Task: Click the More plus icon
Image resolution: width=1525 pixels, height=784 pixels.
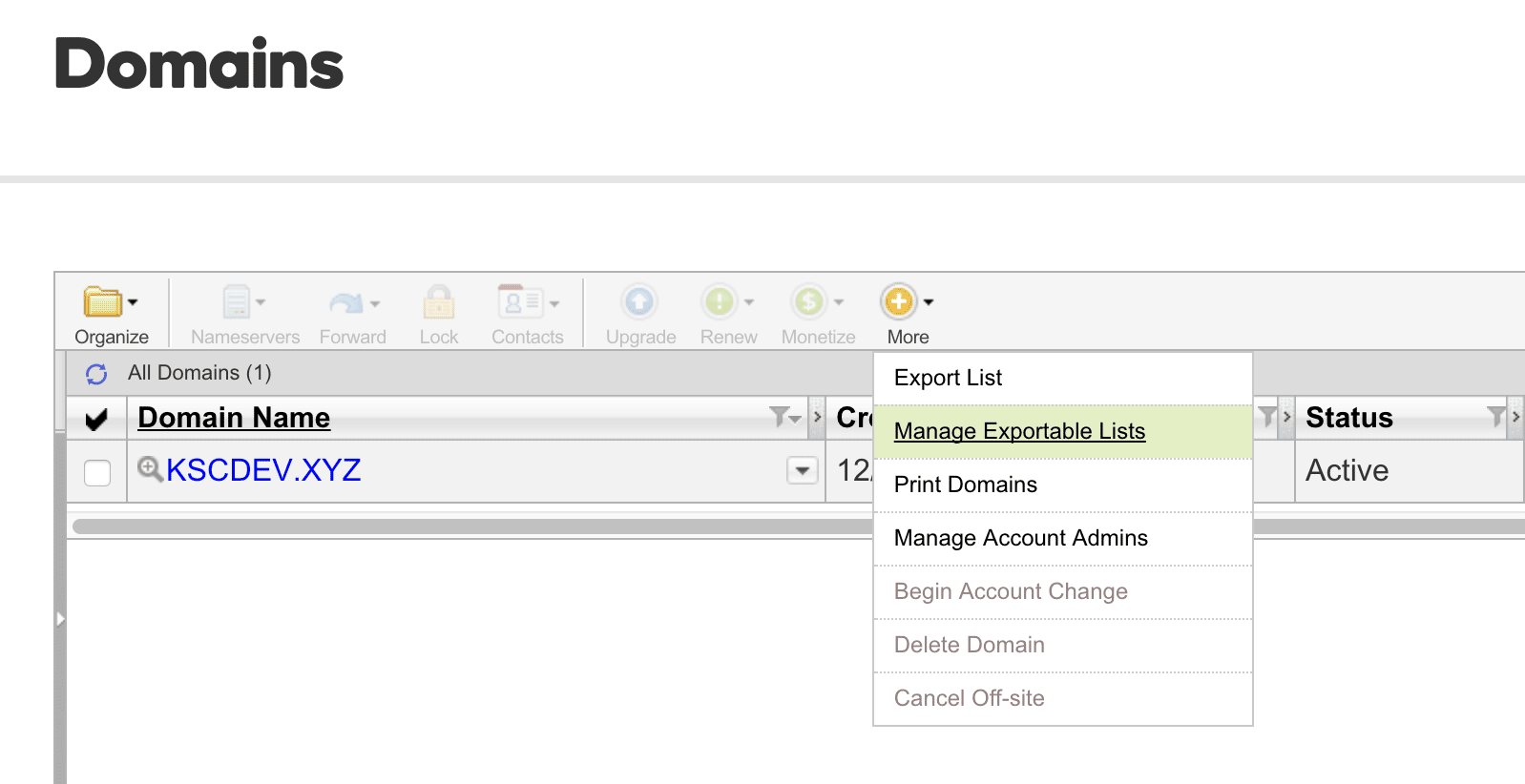Action: pos(898,301)
